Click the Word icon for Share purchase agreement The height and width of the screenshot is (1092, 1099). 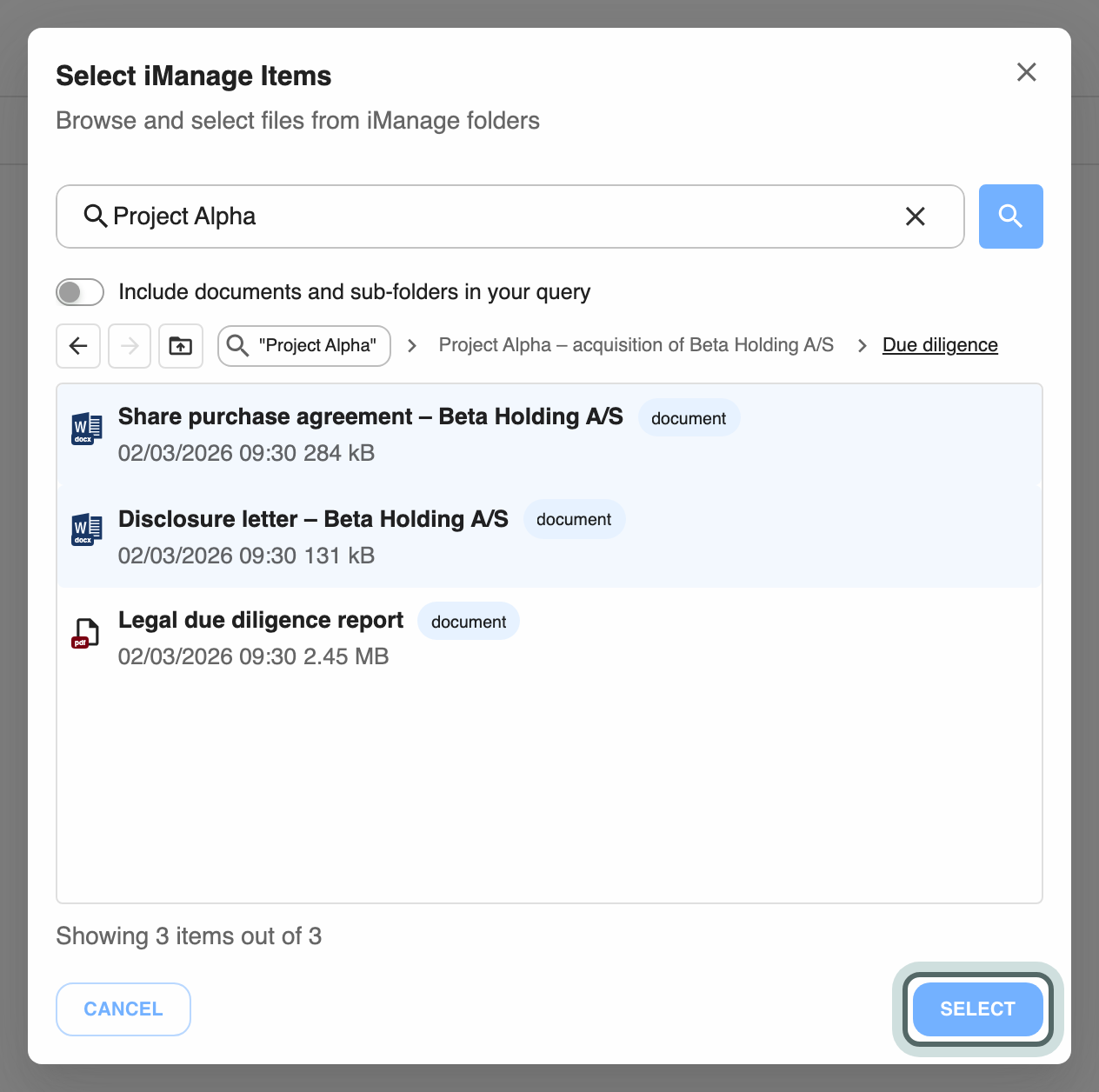pyautogui.click(x=86, y=429)
